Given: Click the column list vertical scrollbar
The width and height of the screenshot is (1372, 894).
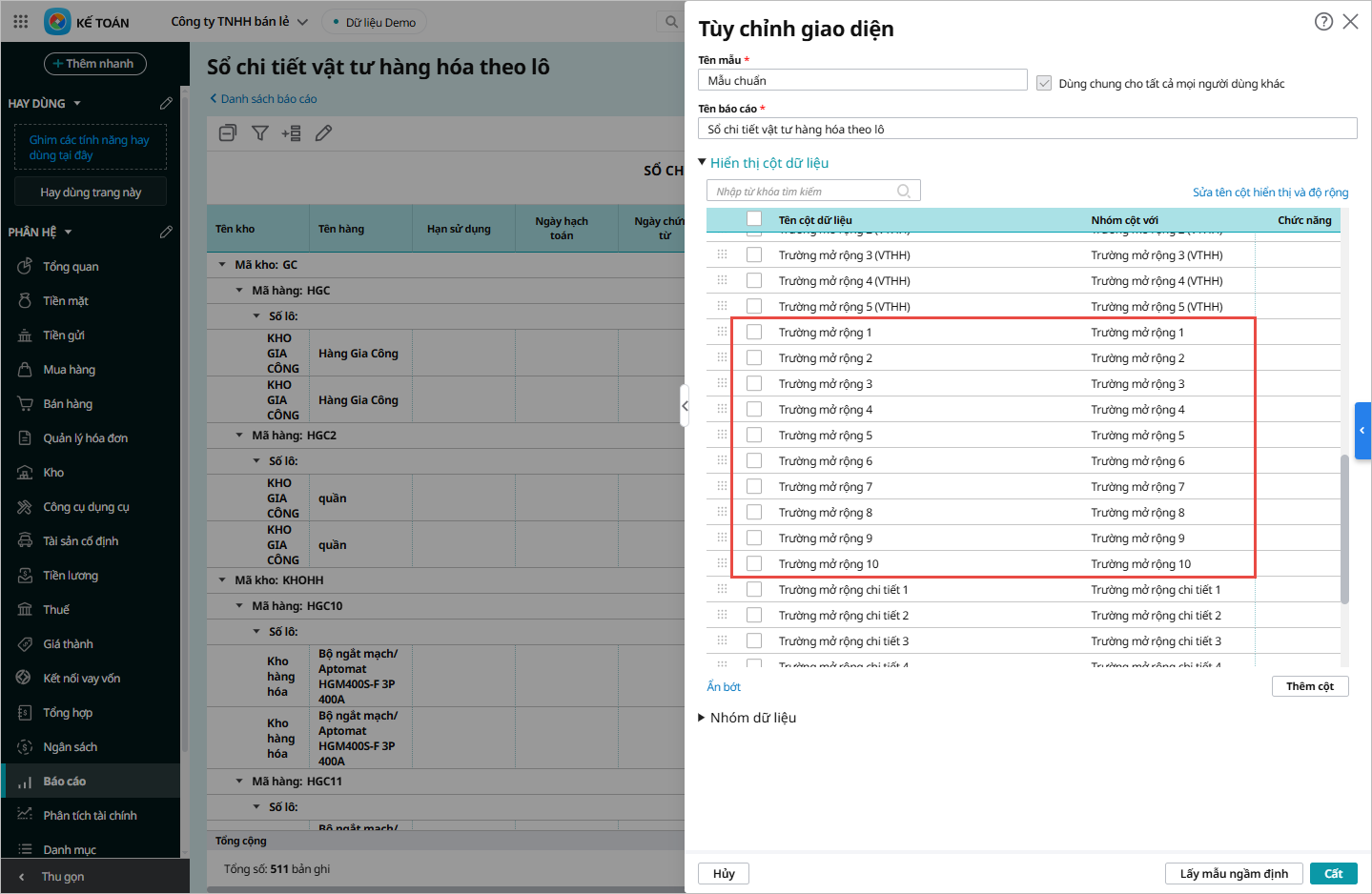Looking at the screenshot, I should [1344, 529].
